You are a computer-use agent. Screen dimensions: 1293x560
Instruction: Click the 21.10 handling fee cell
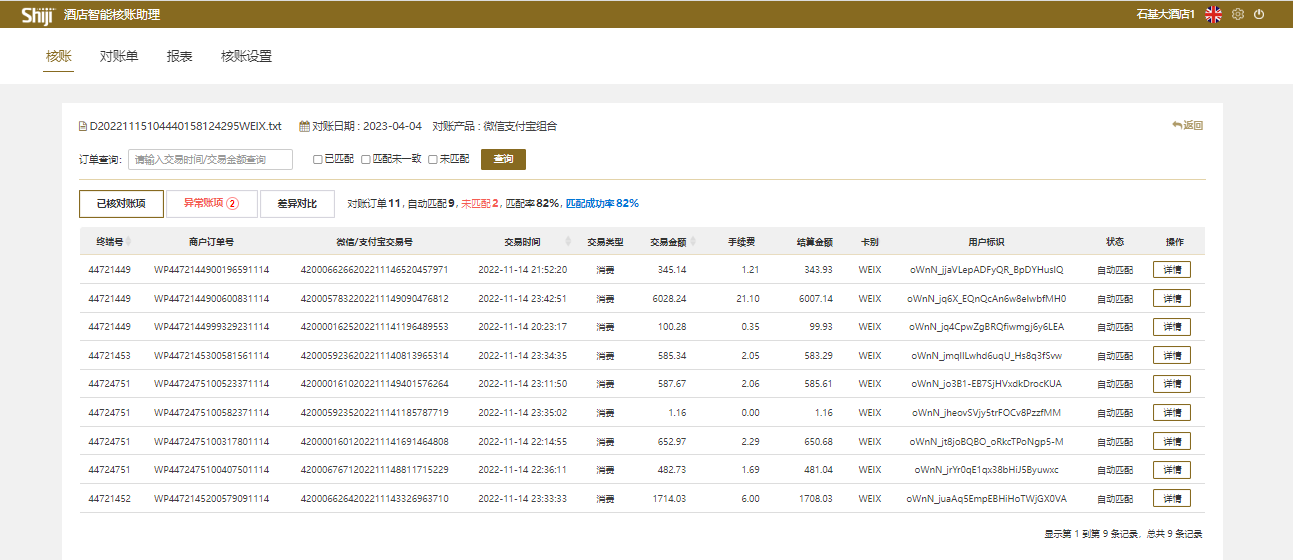(747, 299)
